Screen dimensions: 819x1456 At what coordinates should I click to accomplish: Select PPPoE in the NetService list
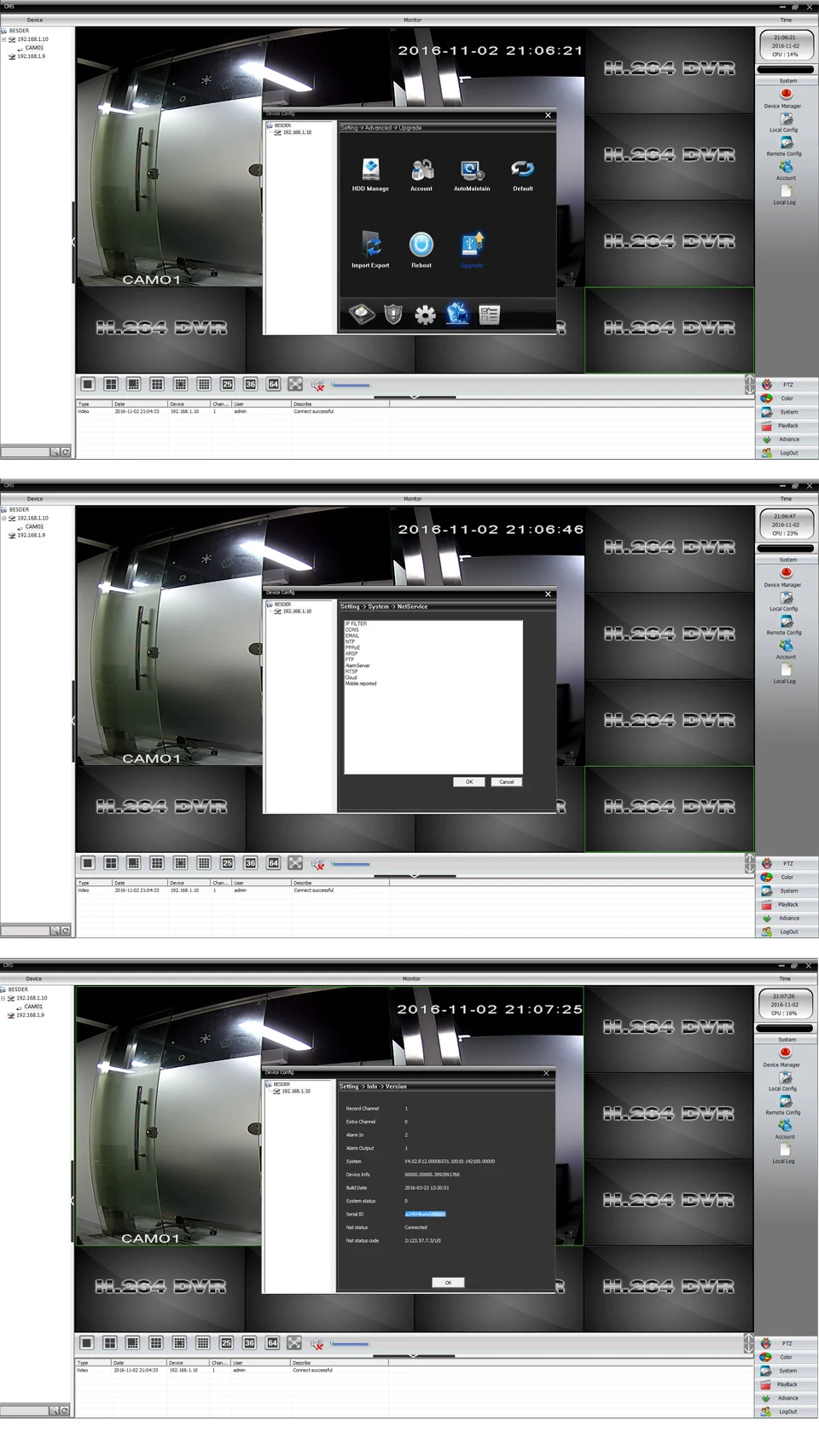pos(352,647)
